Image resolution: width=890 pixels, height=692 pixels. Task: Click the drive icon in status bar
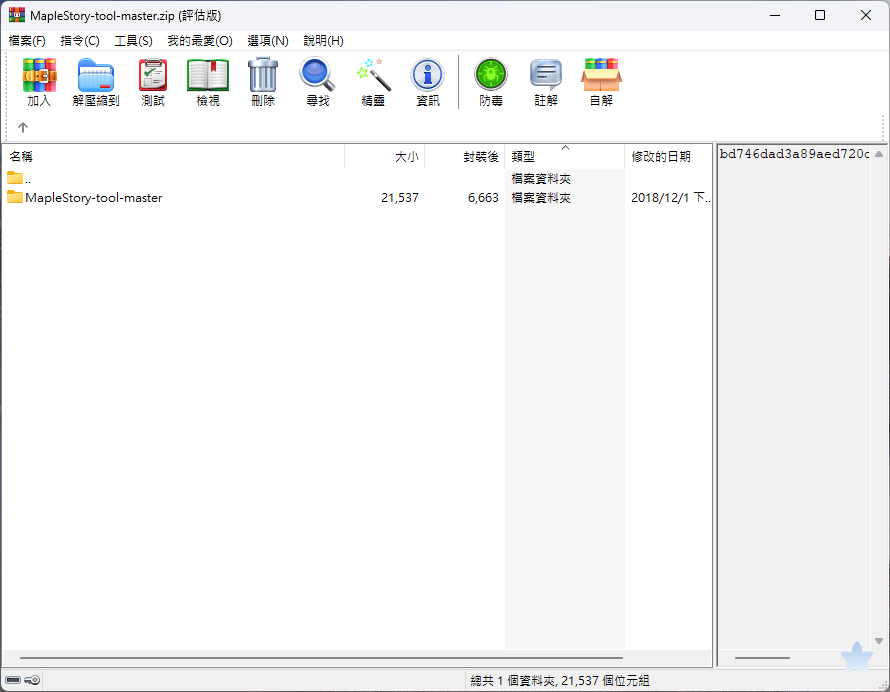coord(13,680)
